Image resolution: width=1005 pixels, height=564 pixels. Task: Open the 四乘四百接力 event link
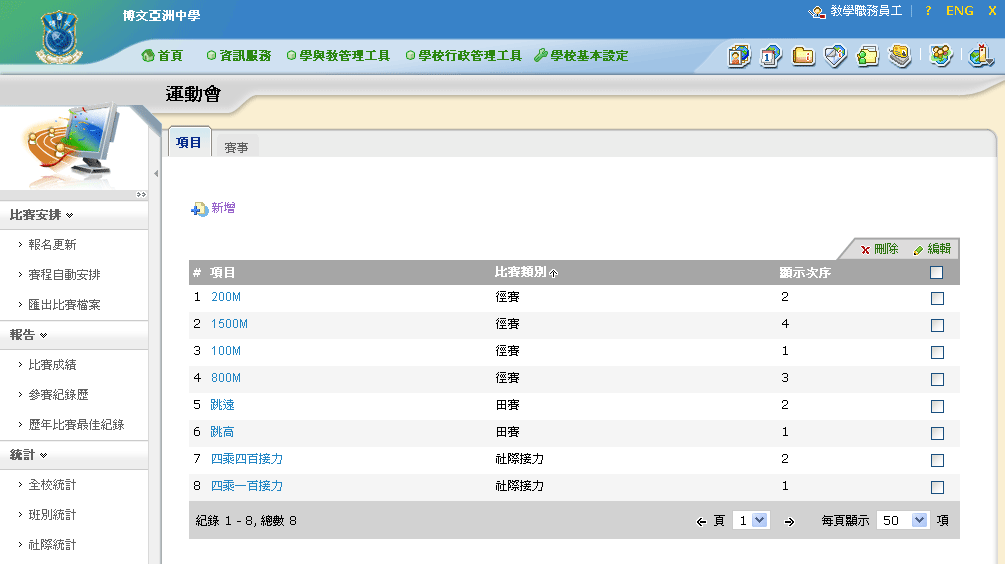(246, 459)
